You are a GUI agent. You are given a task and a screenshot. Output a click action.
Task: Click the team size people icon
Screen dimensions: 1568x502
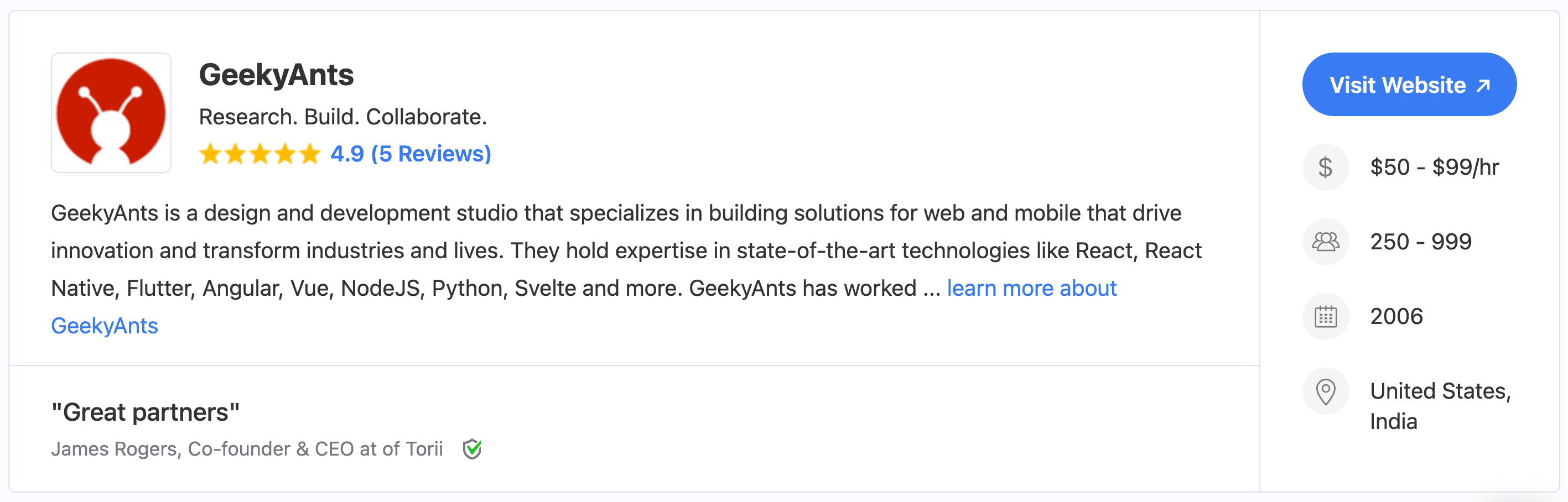1325,242
